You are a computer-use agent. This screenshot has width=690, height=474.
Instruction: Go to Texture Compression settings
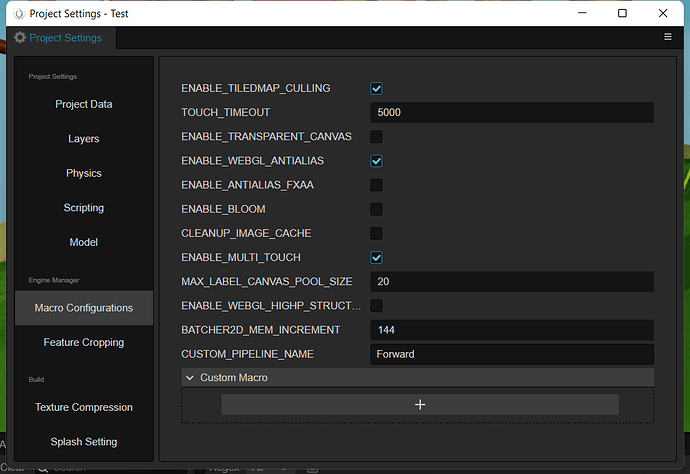pos(84,408)
